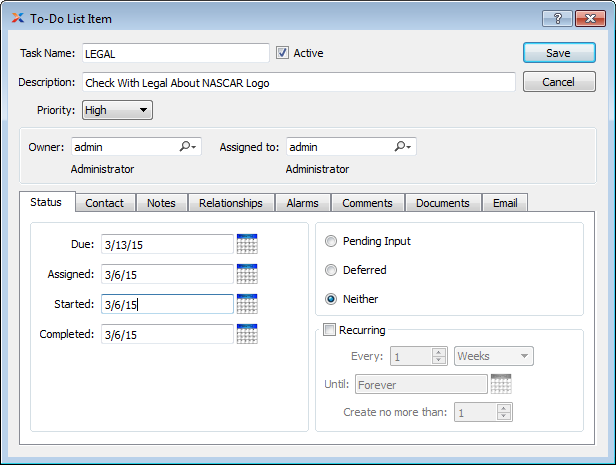Select the Deferred radio button
Screen dimensions: 616x465
click(x=331, y=270)
